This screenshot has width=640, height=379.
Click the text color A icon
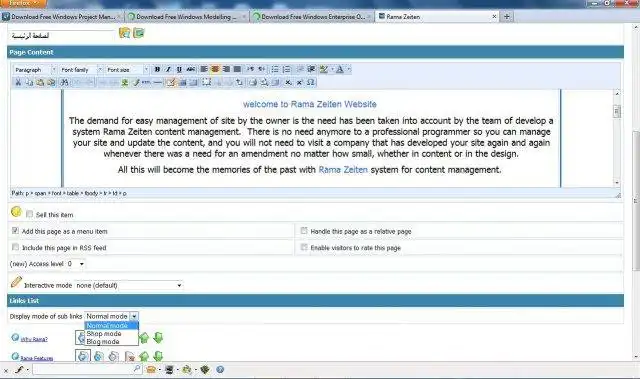click(x=339, y=69)
